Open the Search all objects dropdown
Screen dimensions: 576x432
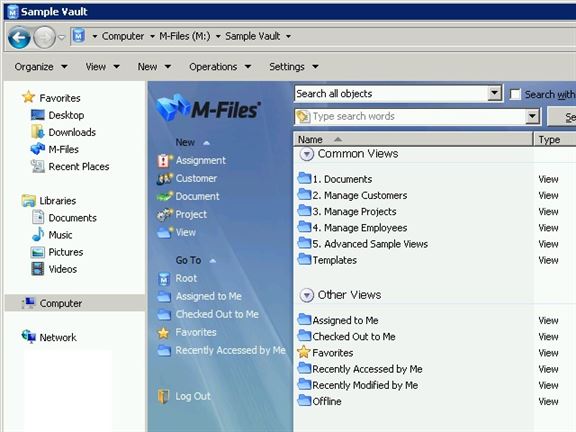pos(495,93)
